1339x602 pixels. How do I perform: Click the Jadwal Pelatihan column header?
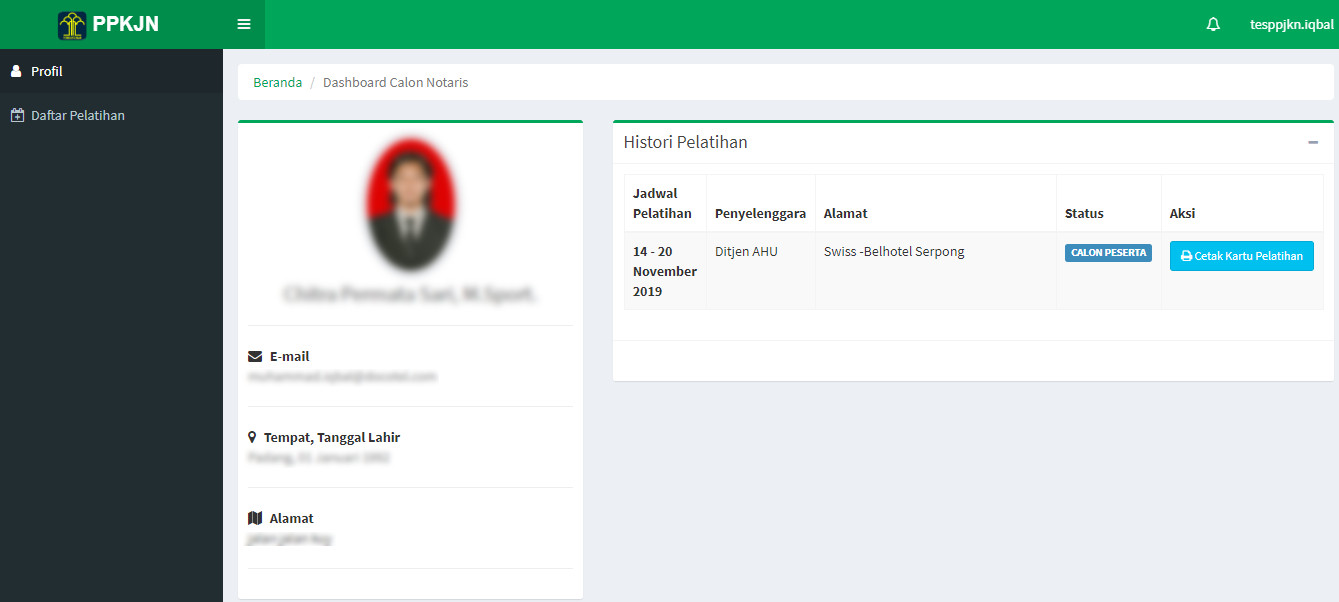coord(662,203)
